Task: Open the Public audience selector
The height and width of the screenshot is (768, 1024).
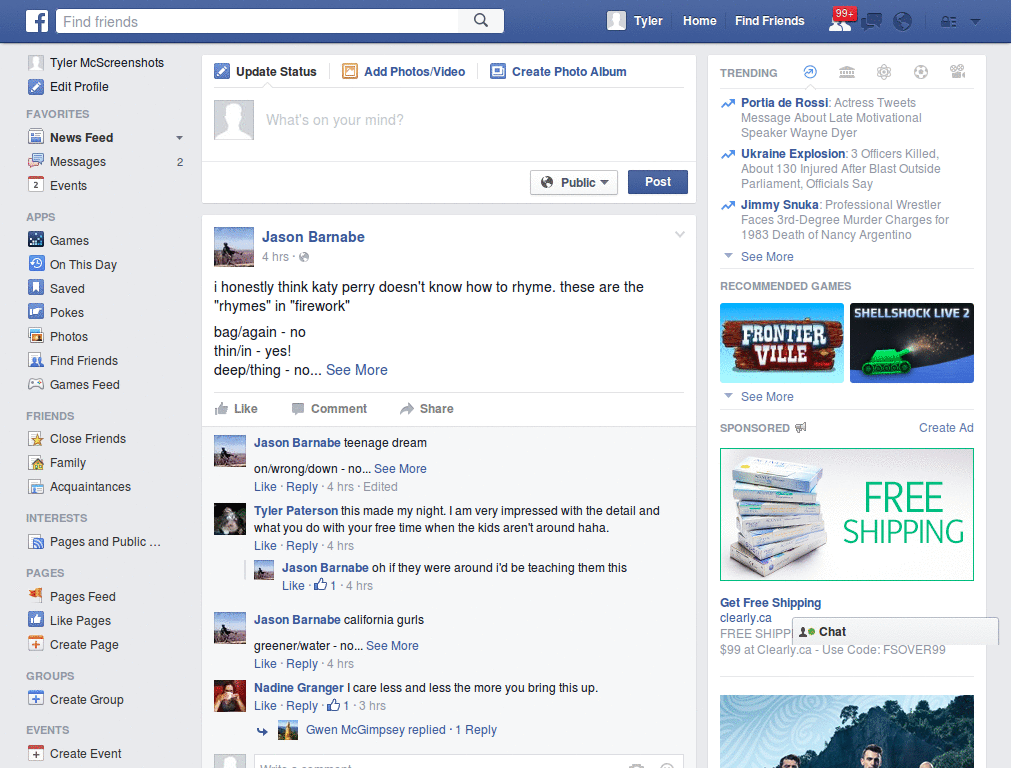Action: [574, 182]
